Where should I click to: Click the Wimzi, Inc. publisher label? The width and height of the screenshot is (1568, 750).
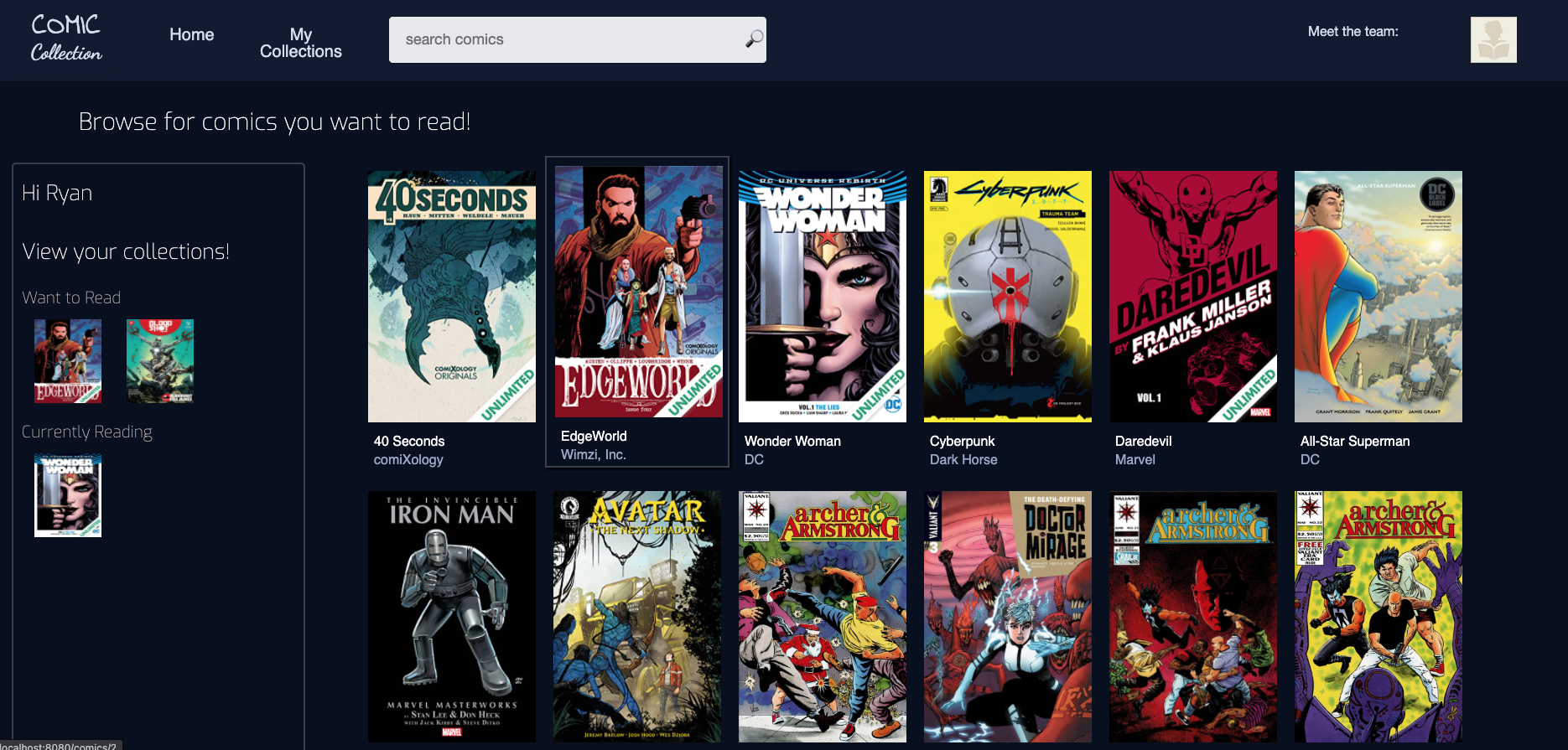pyautogui.click(x=594, y=455)
